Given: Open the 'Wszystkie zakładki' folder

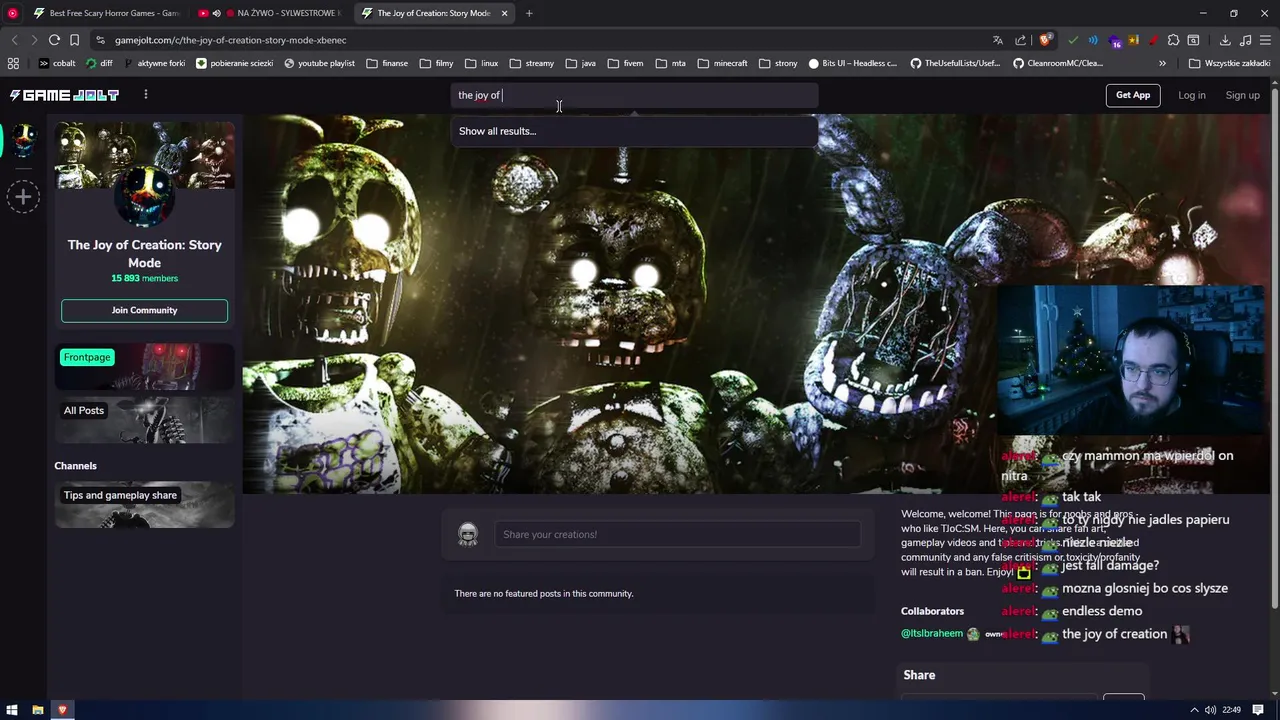Looking at the screenshot, I should pos(1229,63).
